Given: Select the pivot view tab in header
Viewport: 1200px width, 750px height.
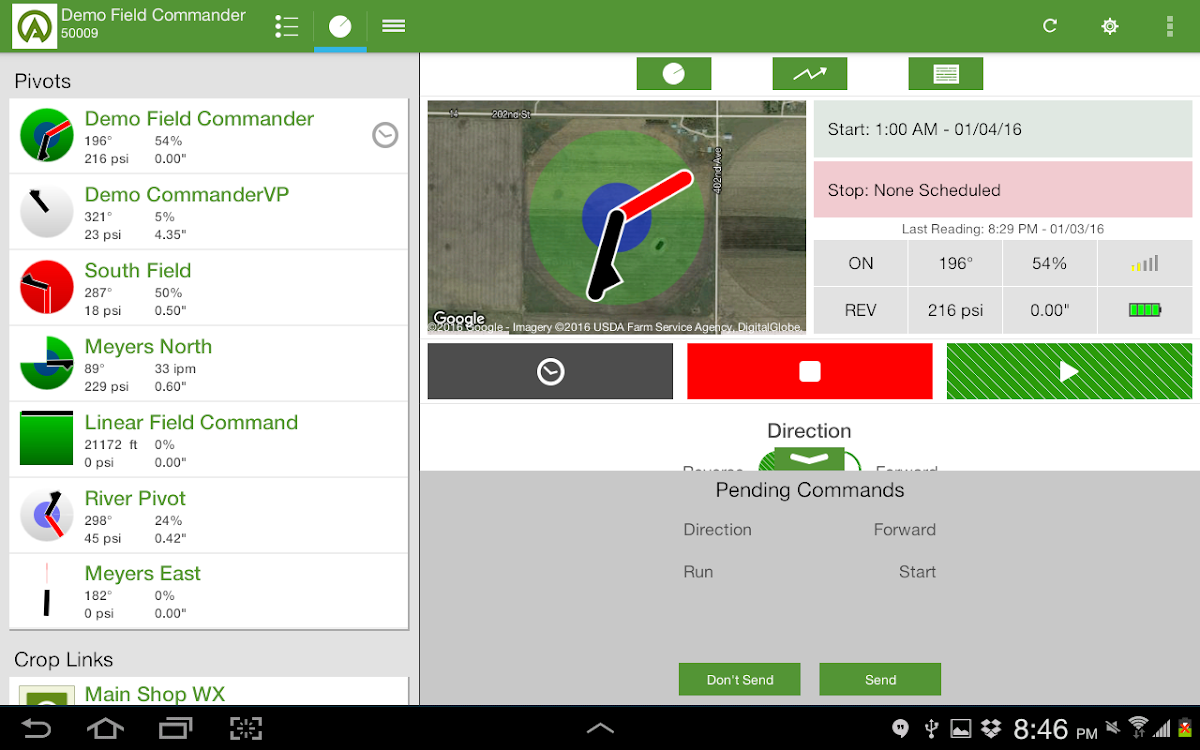Looking at the screenshot, I should pos(340,27).
